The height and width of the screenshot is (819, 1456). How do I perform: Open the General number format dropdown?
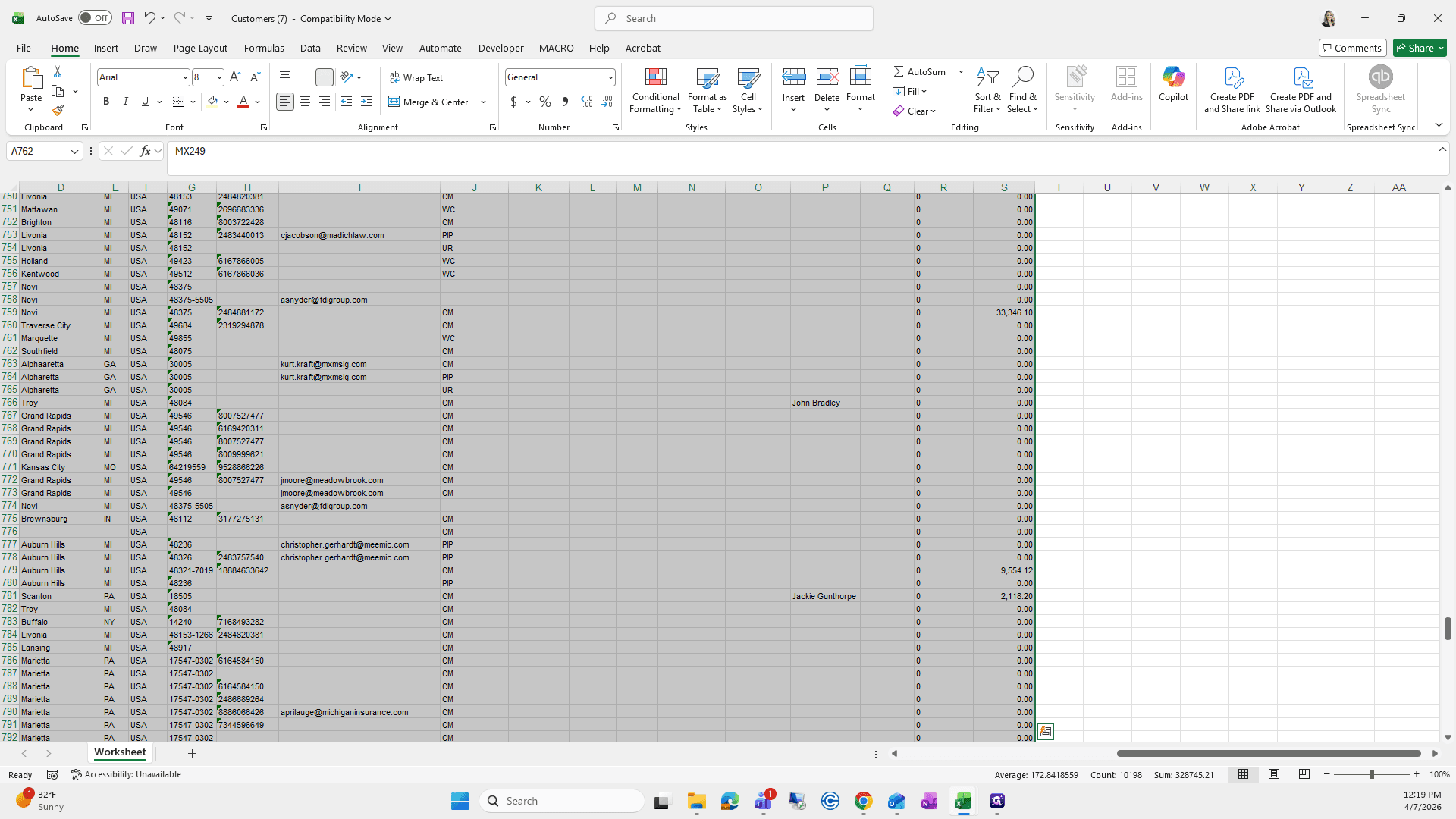pyautogui.click(x=610, y=77)
